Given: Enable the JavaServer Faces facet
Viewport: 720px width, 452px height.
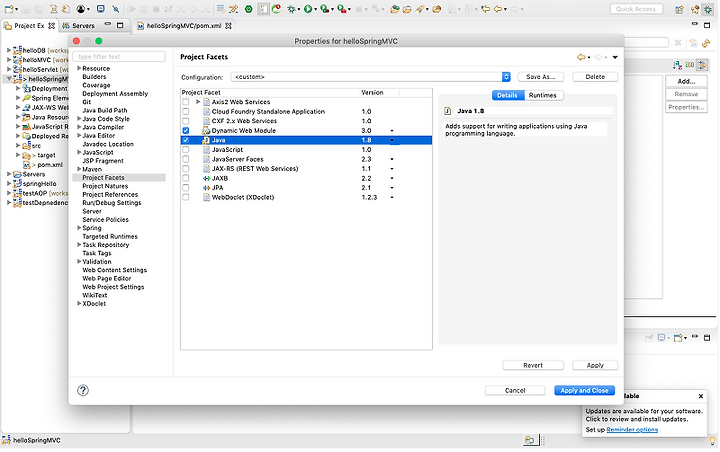Looking at the screenshot, I should [x=186, y=159].
